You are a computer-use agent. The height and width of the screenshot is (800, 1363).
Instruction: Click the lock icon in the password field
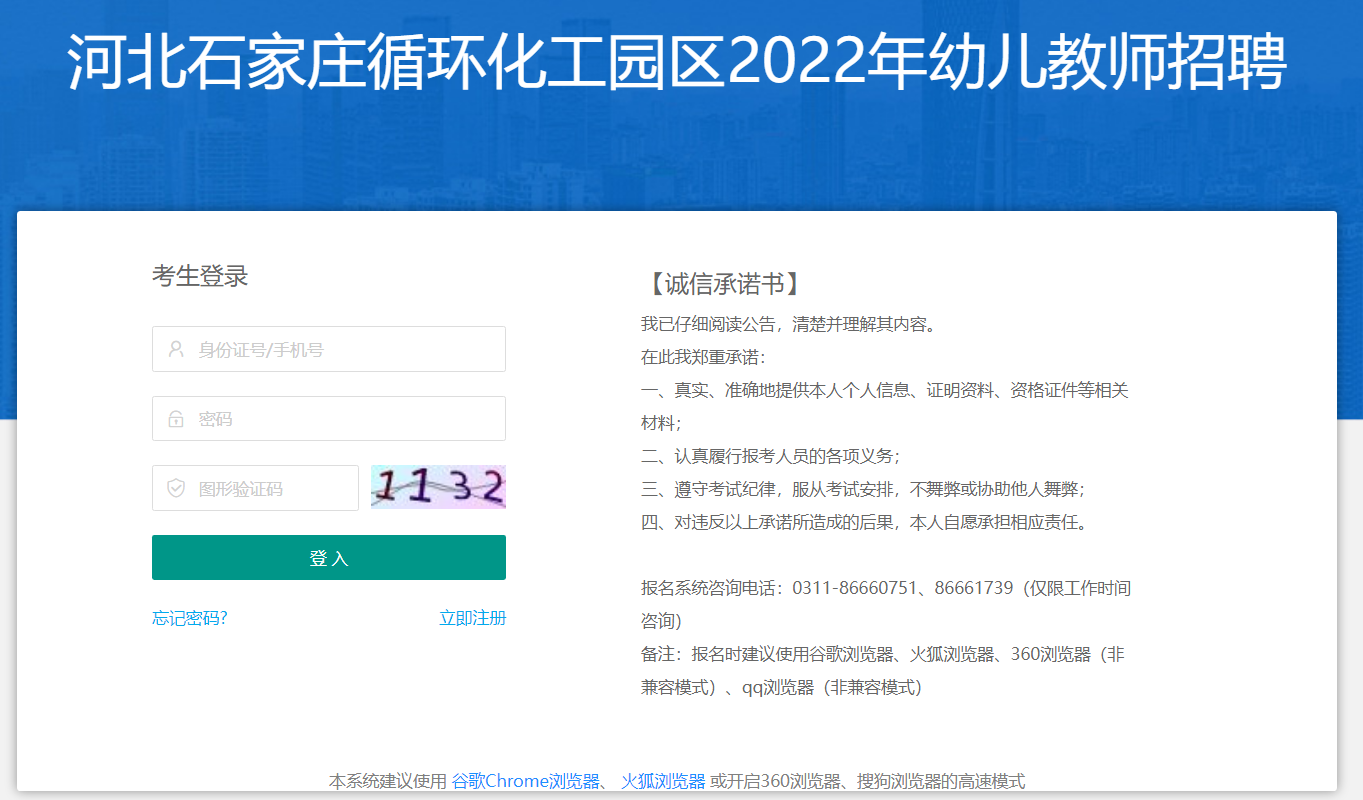pyautogui.click(x=176, y=419)
